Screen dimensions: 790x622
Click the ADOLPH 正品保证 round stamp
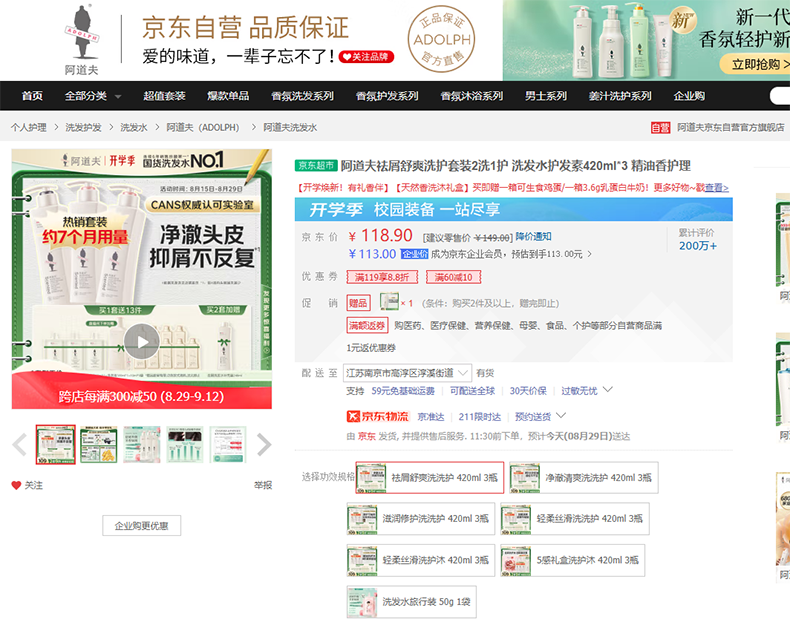pyautogui.click(x=441, y=39)
